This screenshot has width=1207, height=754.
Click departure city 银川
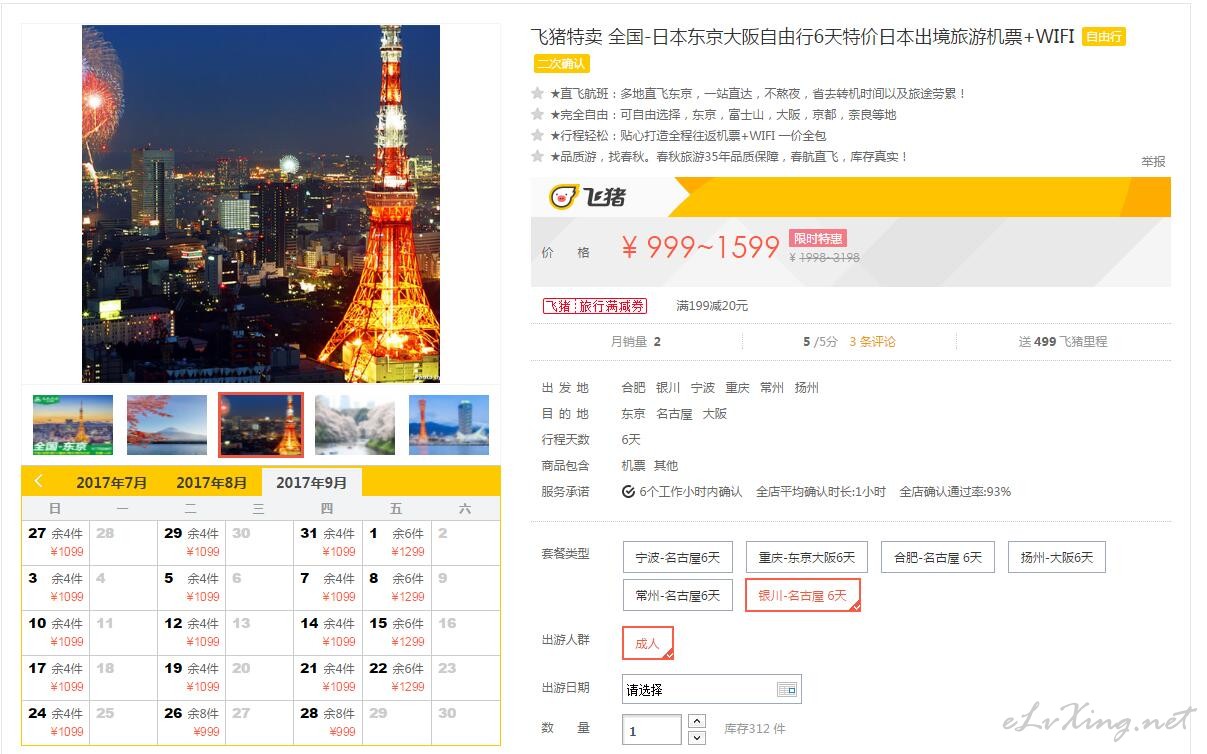pos(668,388)
